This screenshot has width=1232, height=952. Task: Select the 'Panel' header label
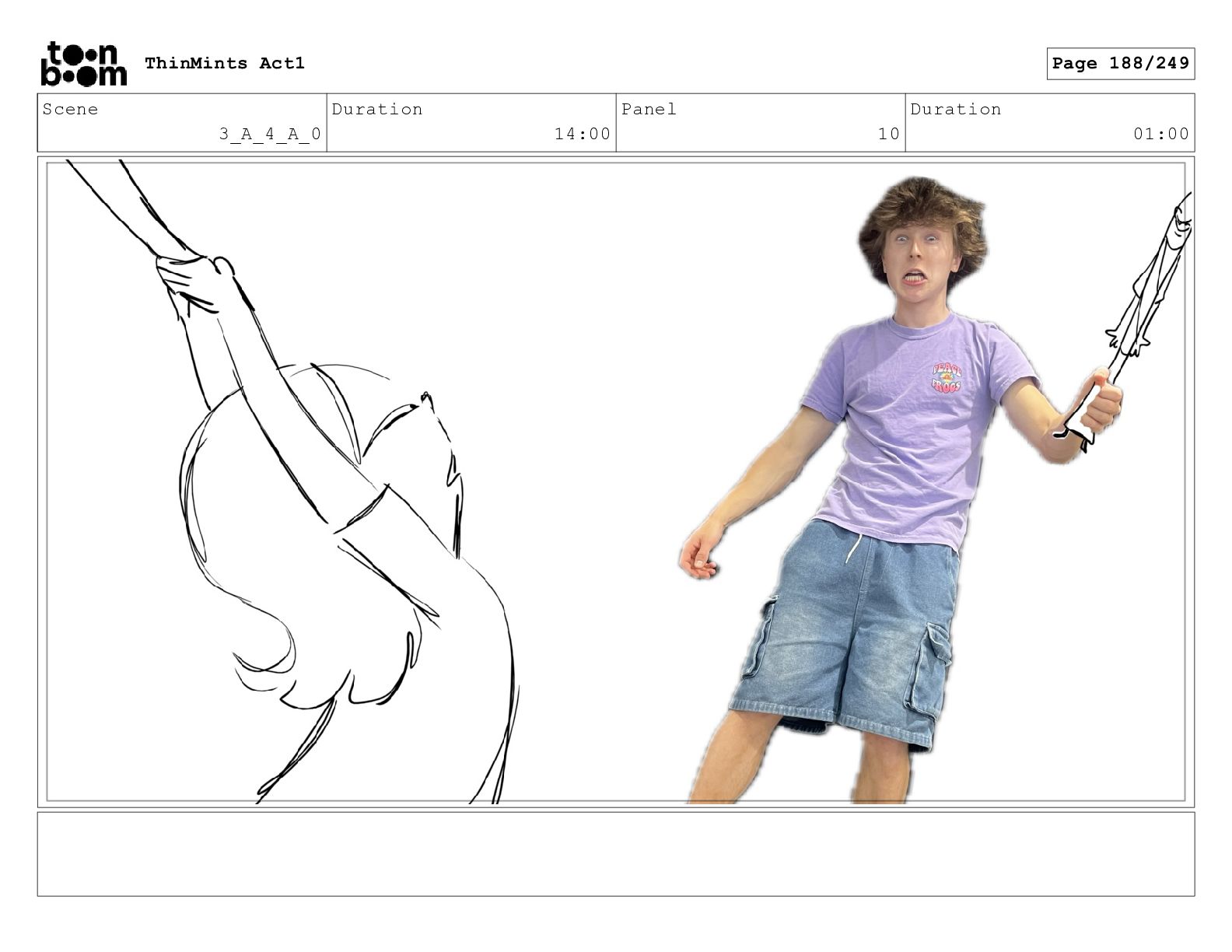coord(649,109)
